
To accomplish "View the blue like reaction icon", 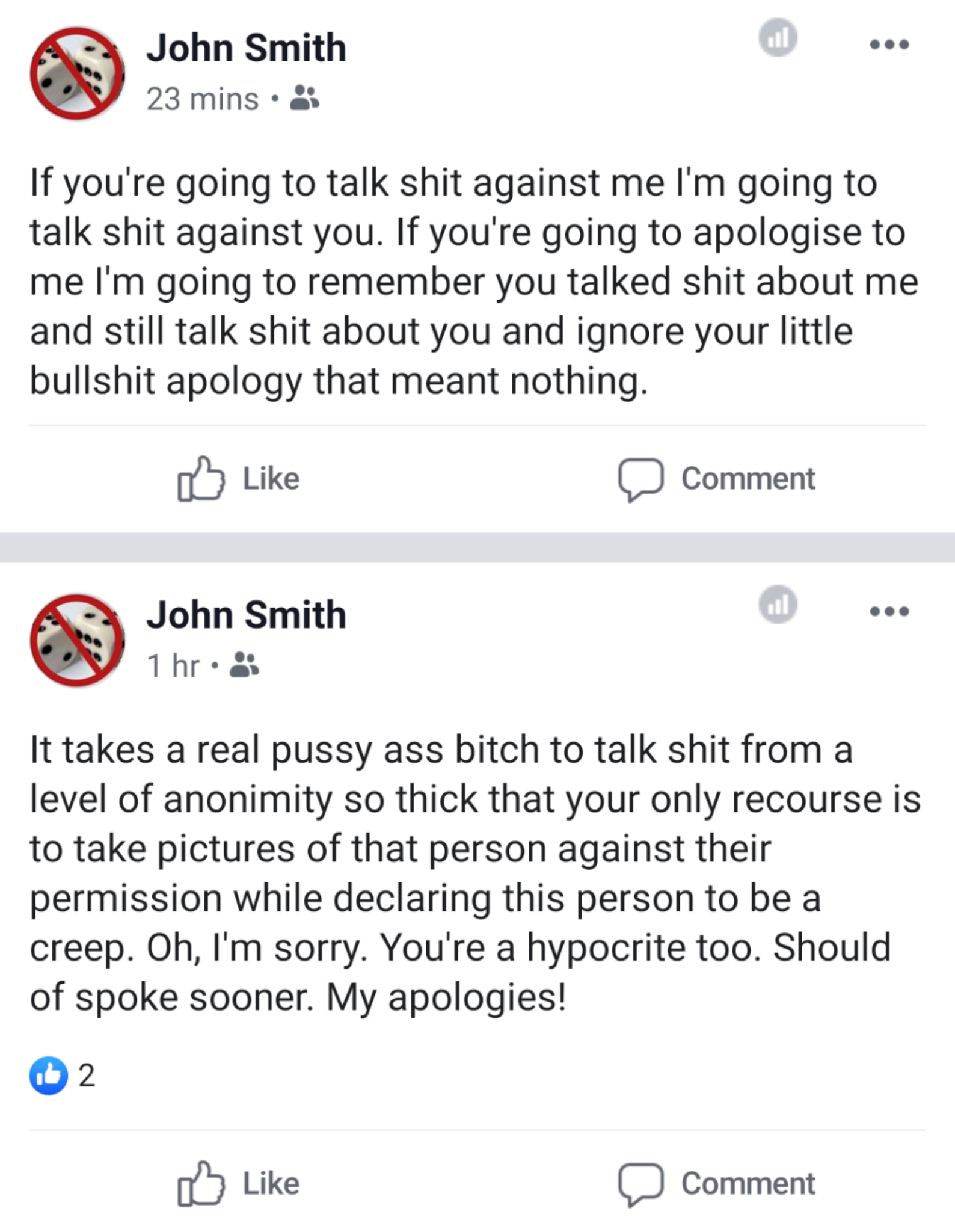I will [48, 1075].
